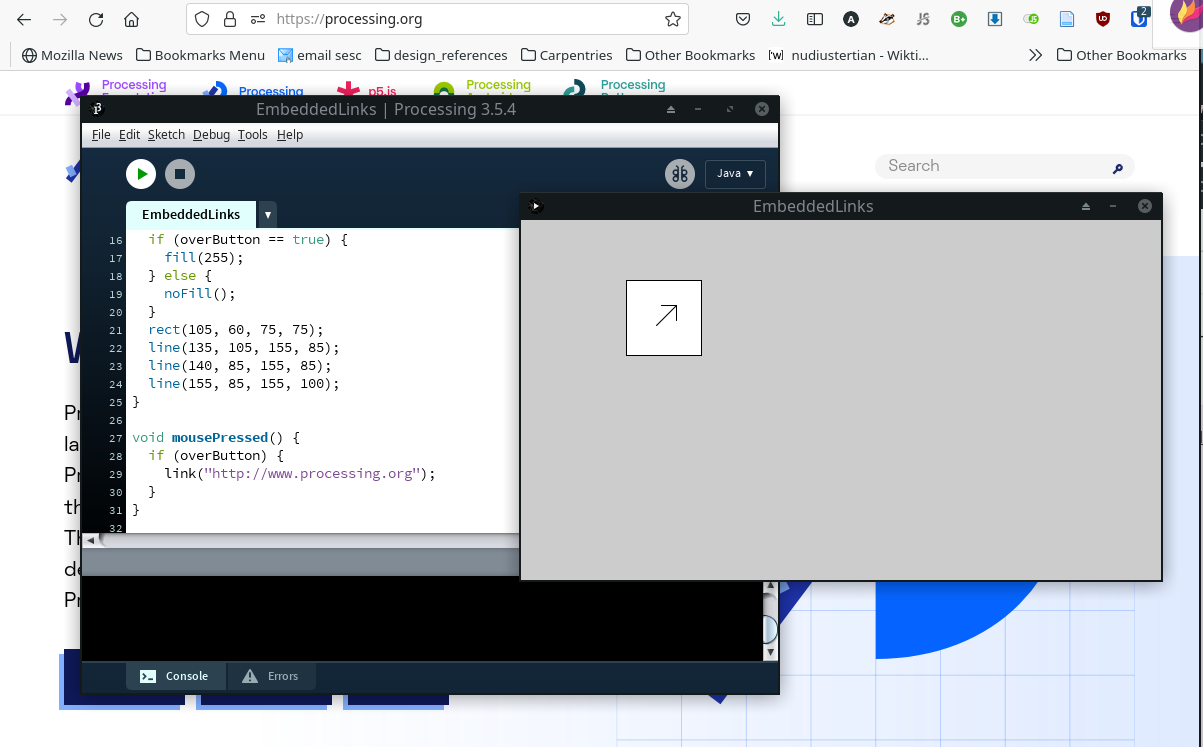Image resolution: width=1203 pixels, height=747 pixels.
Task: Go forward in the Firefox browser
Action: pyautogui.click(x=60, y=19)
